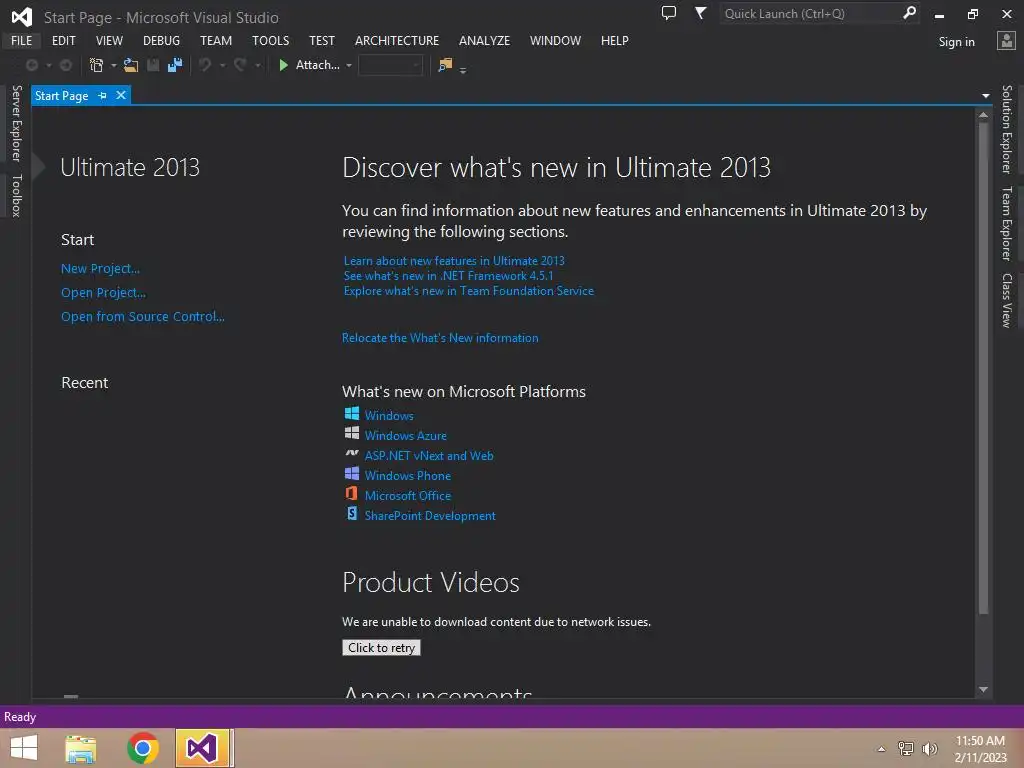Open the empty solution configurations combo box
Viewport: 1024px width, 768px height.
pyautogui.click(x=391, y=65)
